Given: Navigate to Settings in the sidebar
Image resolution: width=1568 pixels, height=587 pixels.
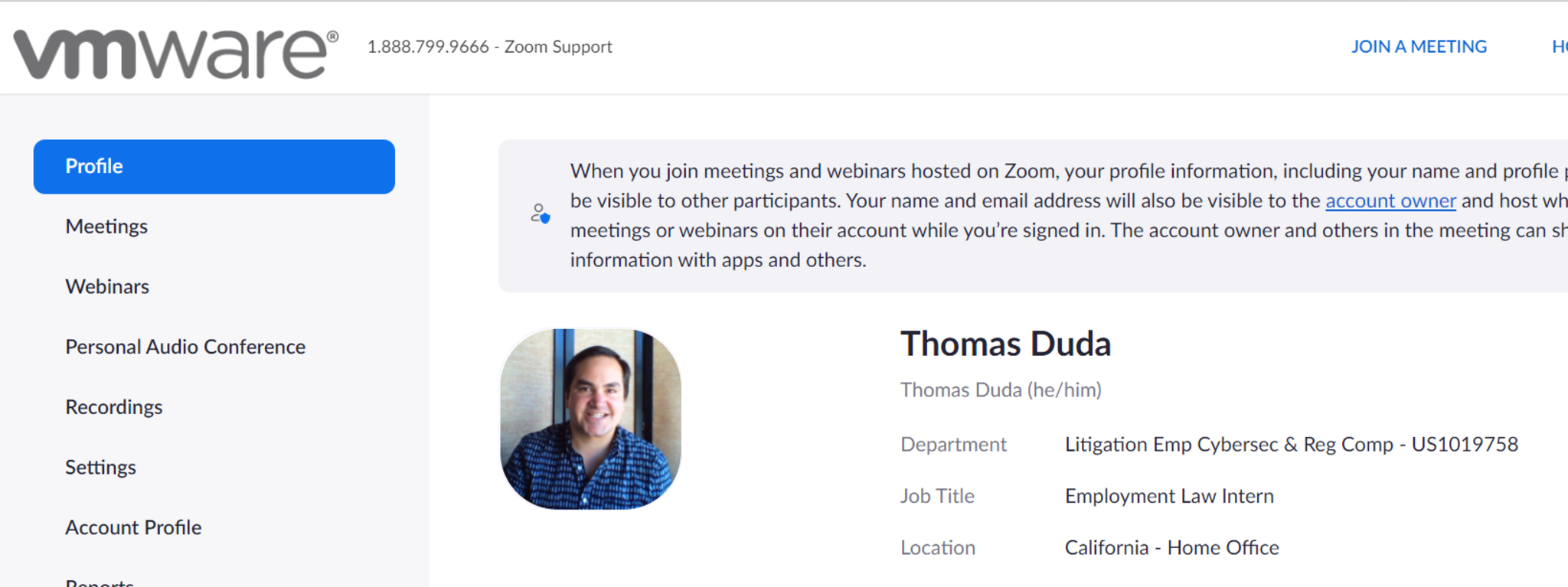Looking at the screenshot, I should 100,468.
